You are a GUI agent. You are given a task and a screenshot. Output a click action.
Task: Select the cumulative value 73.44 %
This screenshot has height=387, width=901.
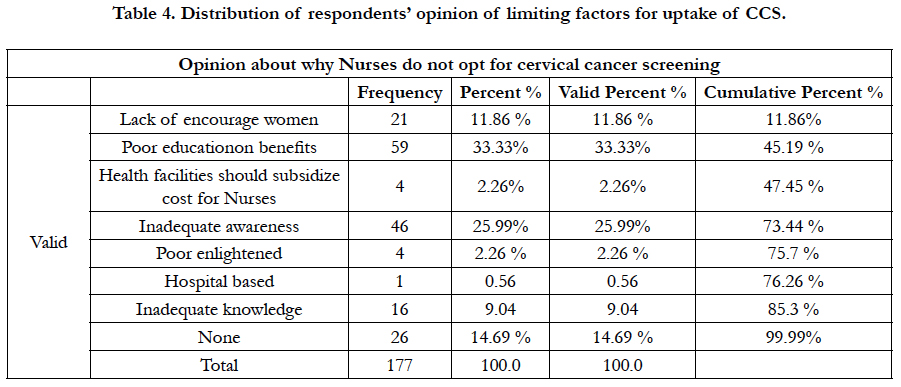pyautogui.click(x=793, y=226)
